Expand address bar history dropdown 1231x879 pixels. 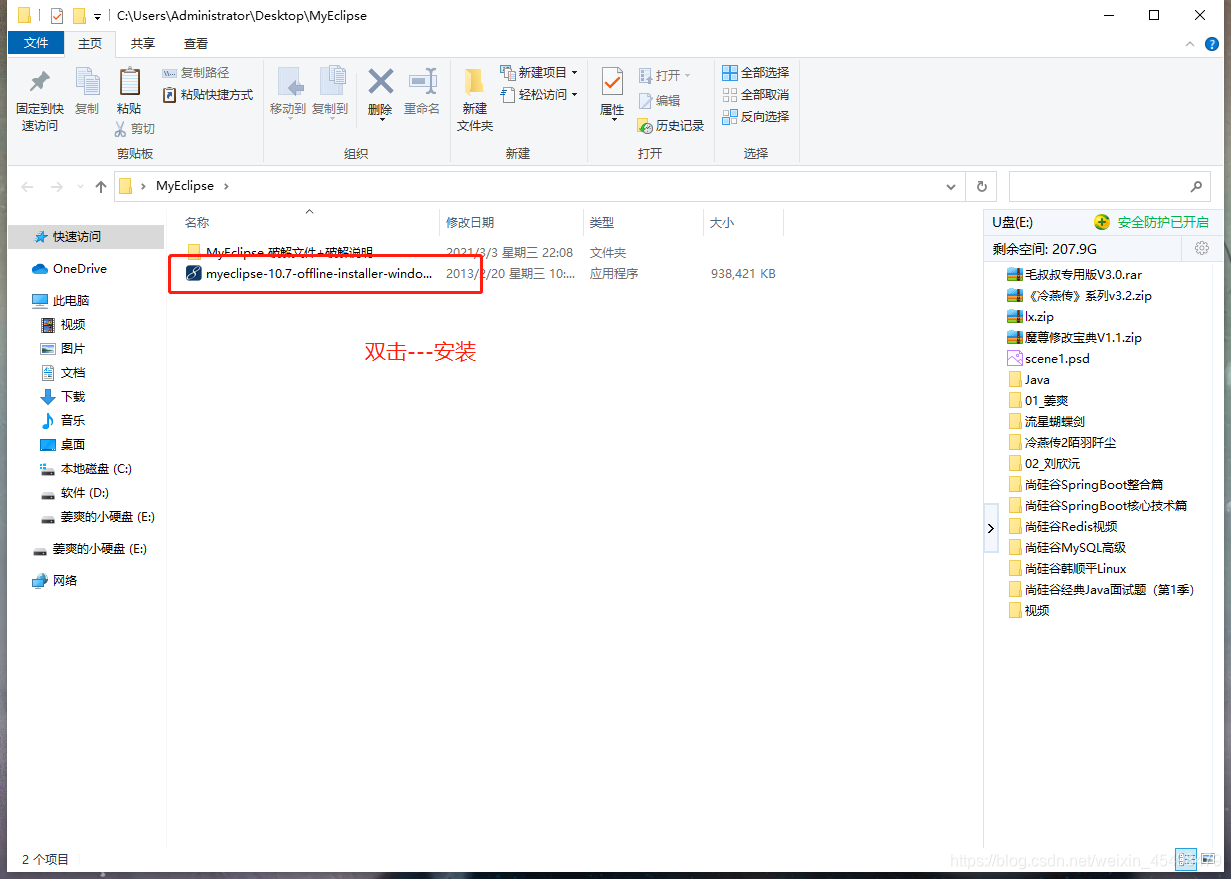point(951,187)
